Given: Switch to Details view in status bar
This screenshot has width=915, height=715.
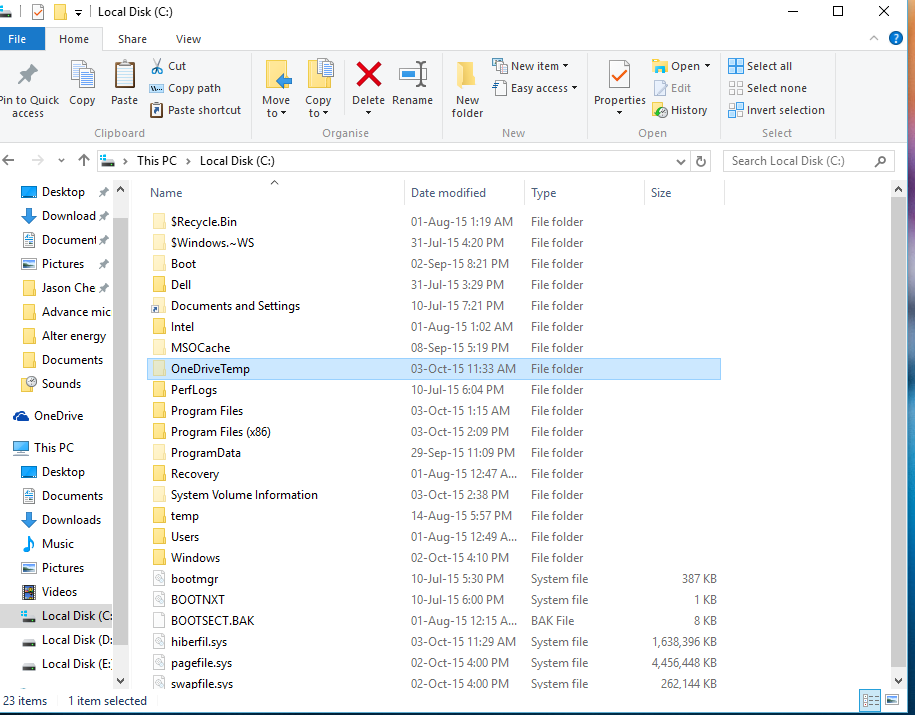Looking at the screenshot, I should tap(871, 700).
